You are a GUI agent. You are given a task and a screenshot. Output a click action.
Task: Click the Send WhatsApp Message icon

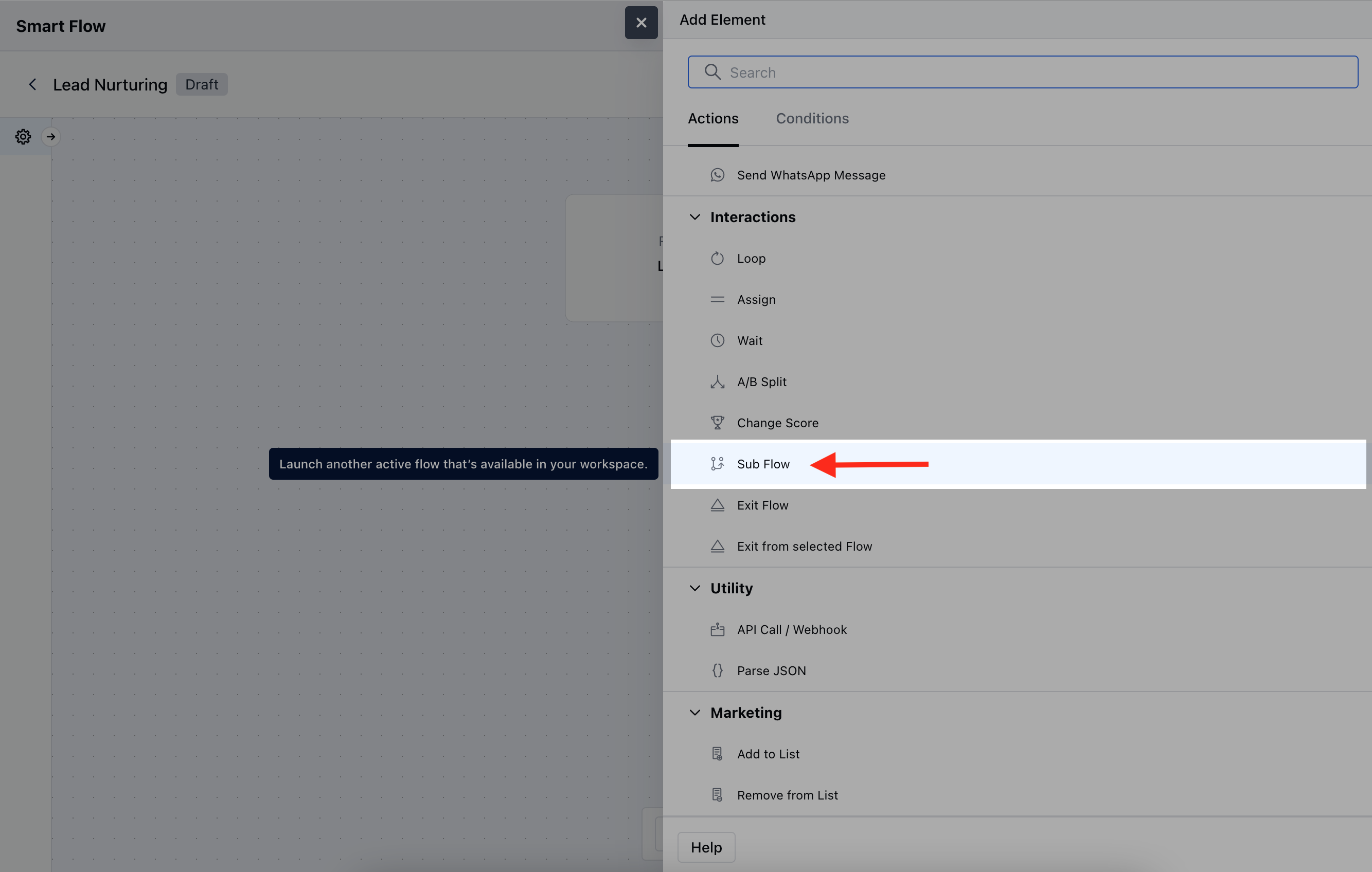[x=717, y=175]
